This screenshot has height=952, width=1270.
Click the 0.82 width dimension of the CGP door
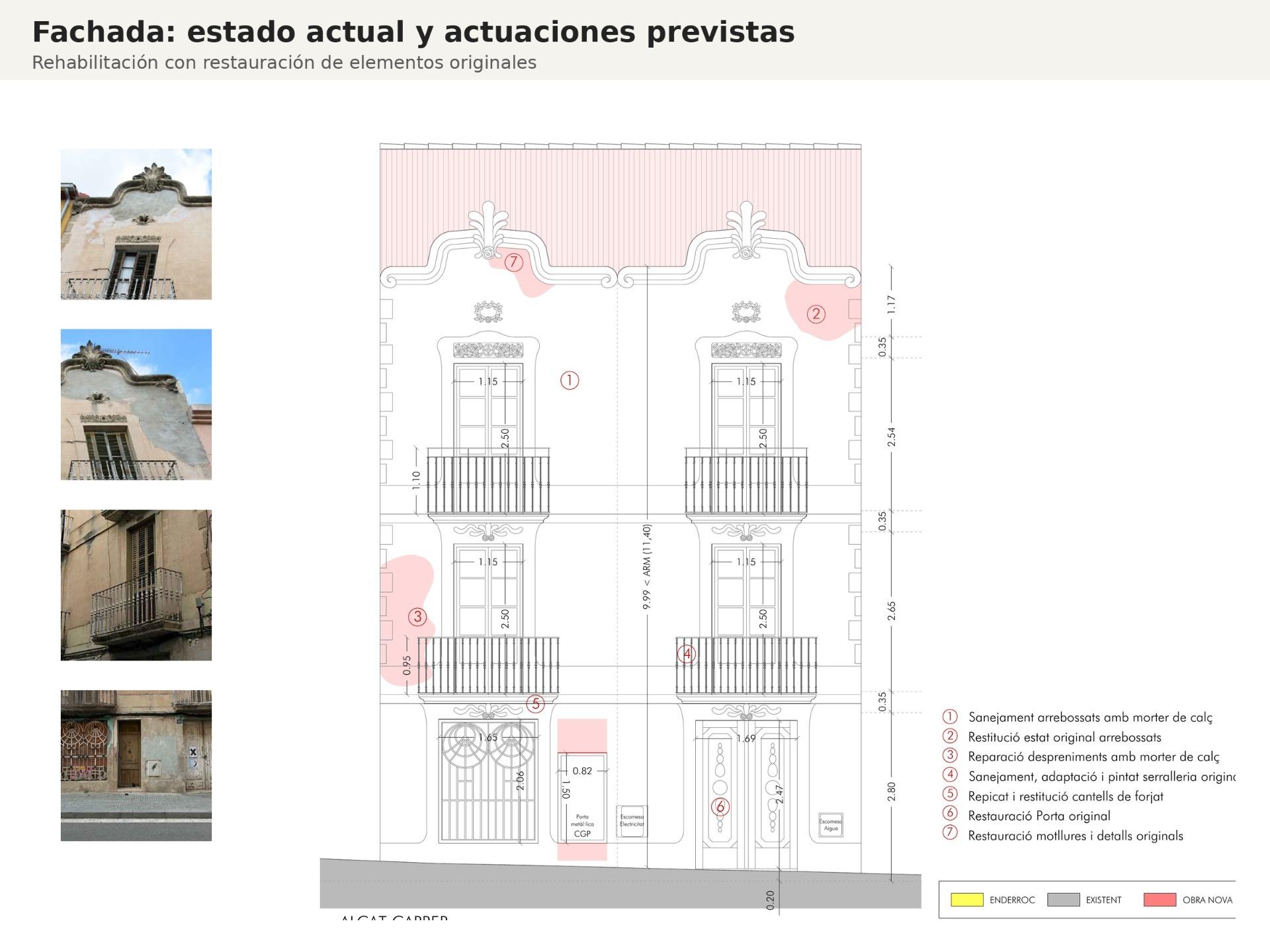[x=582, y=771]
